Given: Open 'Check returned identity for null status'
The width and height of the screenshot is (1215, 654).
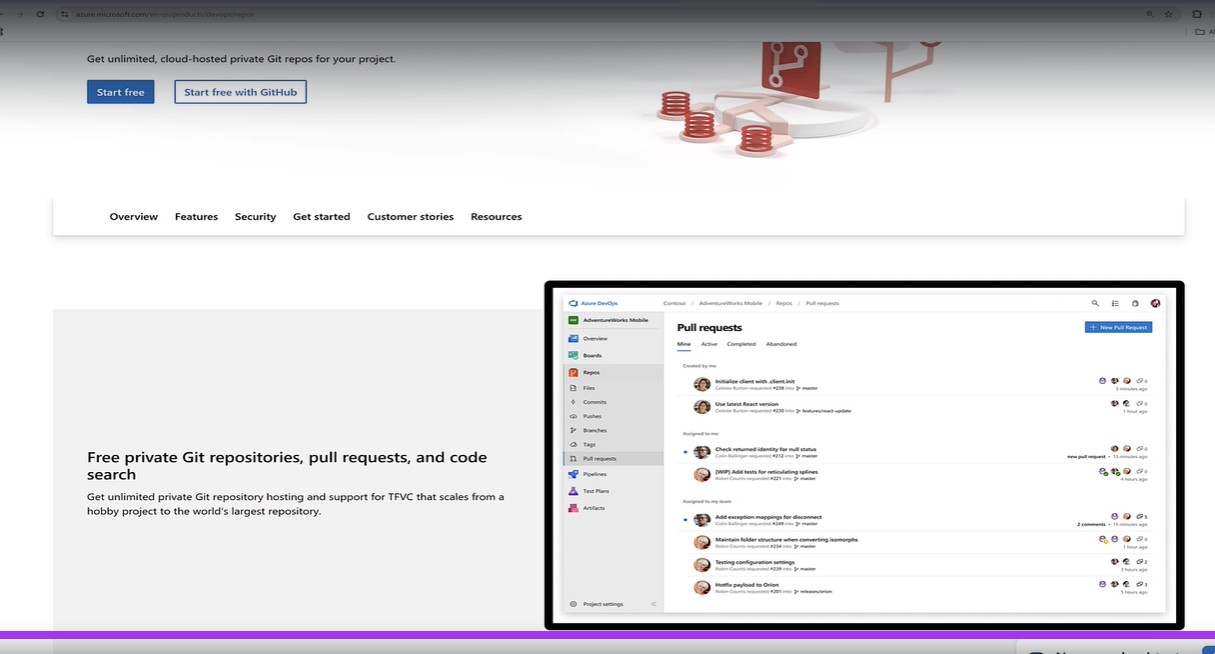Looking at the screenshot, I should pos(765,449).
